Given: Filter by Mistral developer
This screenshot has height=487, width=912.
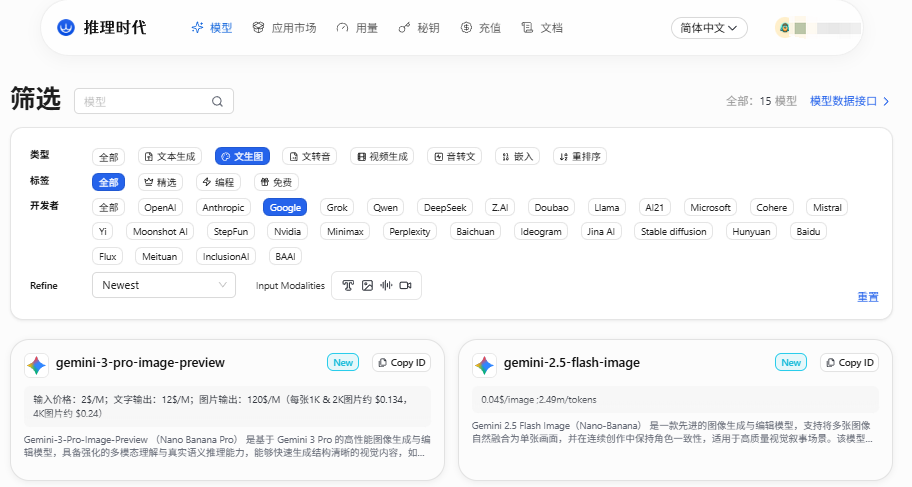Looking at the screenshot, I should coord(827,208).
